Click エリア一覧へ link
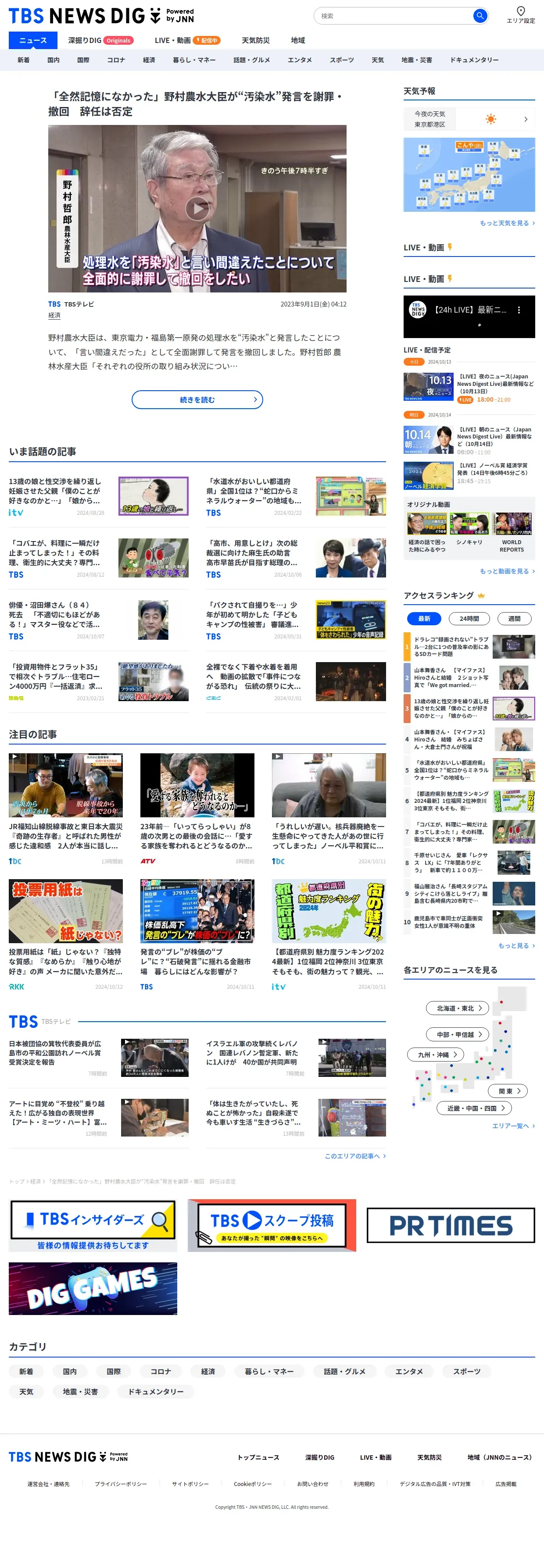This screenshot has width=544, height=1568. 514,1126
